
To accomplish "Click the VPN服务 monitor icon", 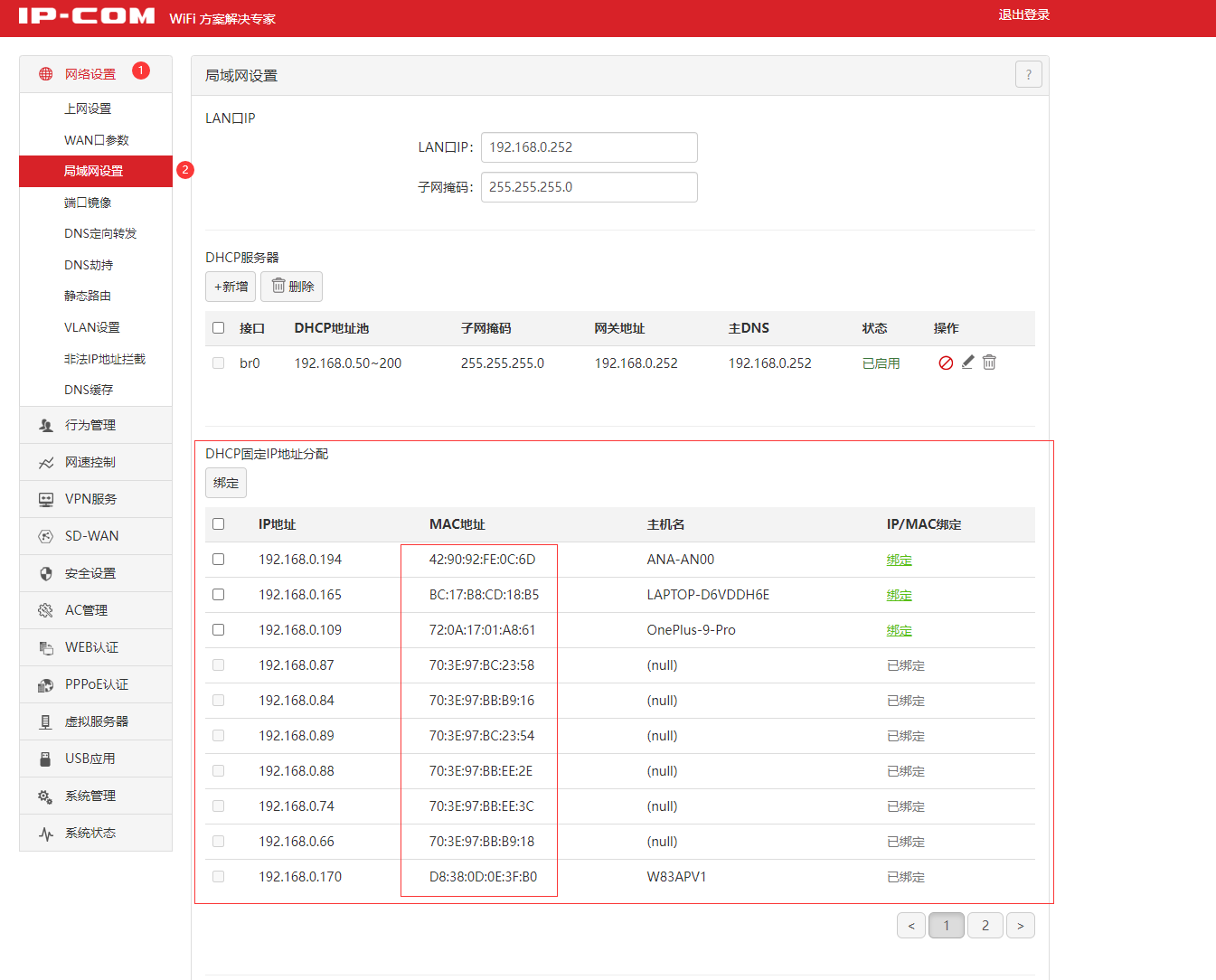I will click(x=45, y=499).
